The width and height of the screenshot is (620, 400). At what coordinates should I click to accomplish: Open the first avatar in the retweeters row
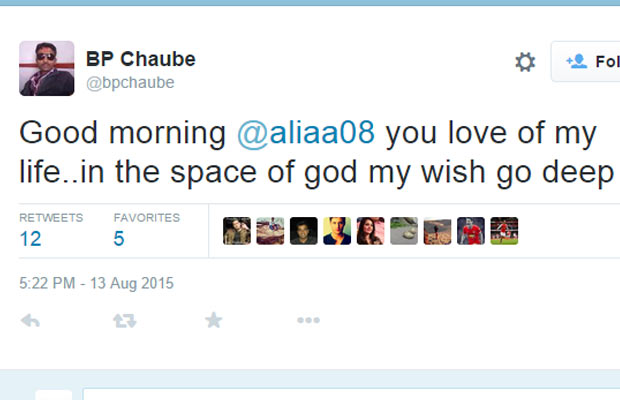(237, 231)
